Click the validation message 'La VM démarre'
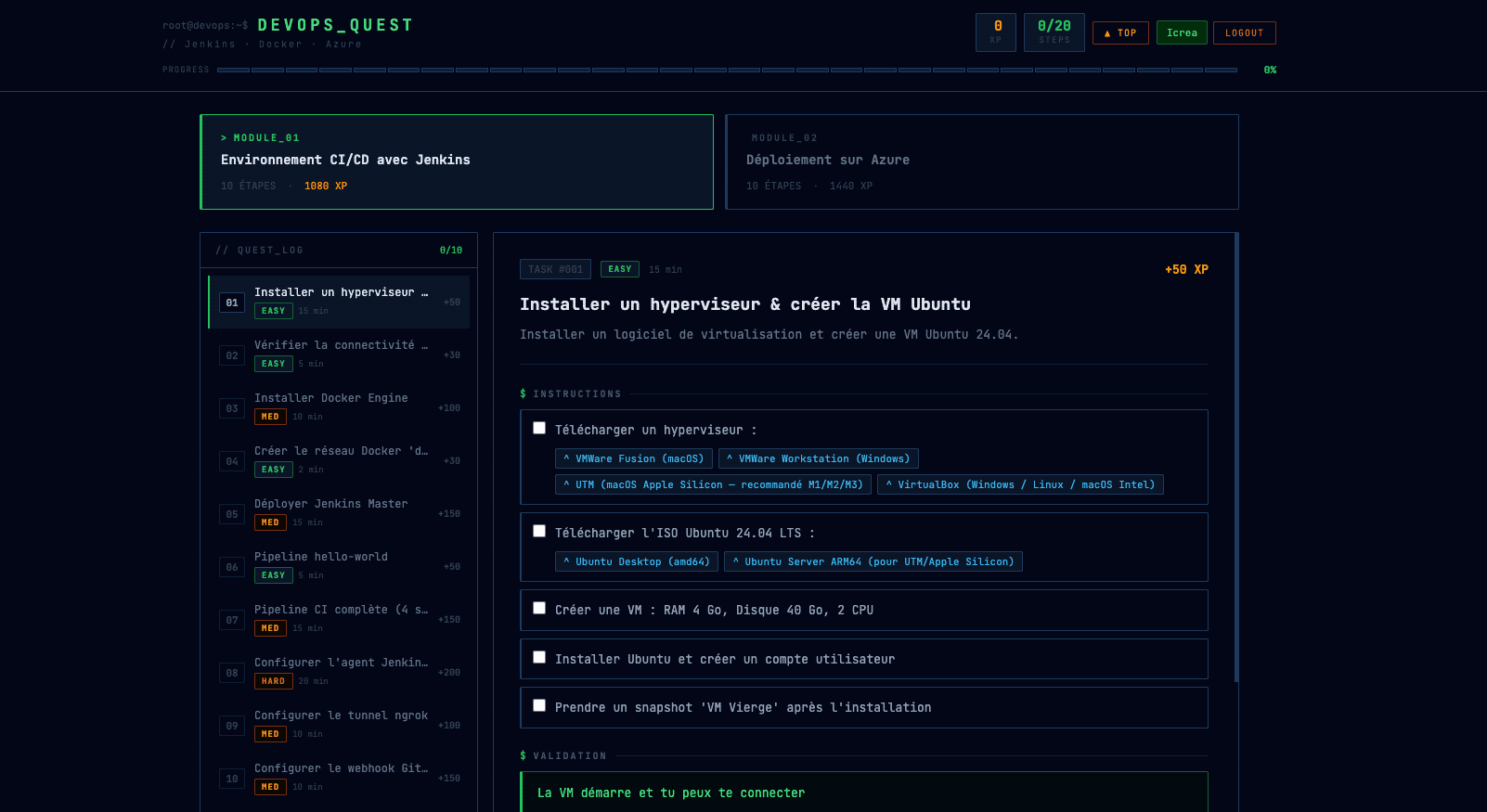1487x812 pixels. 671,793
